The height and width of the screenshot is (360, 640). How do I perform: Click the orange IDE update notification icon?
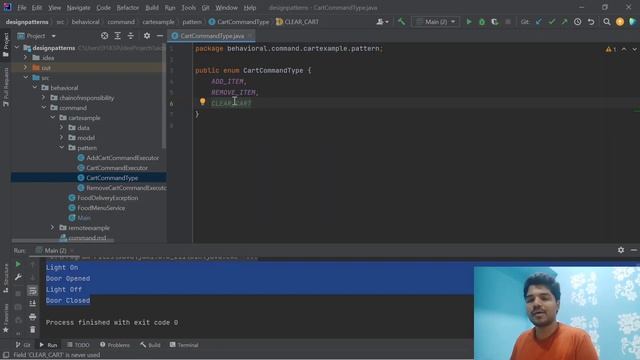(x=620, y=22)
